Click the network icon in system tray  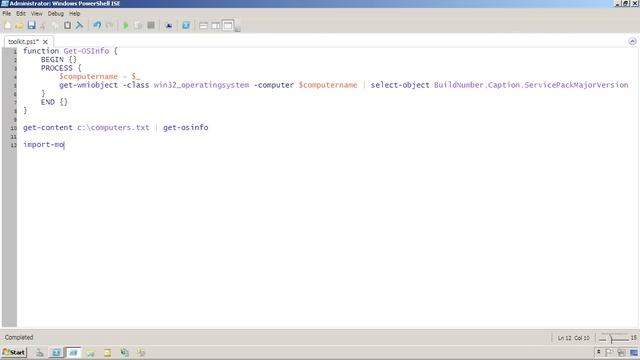pyautogui.click(x=622, y=352)
